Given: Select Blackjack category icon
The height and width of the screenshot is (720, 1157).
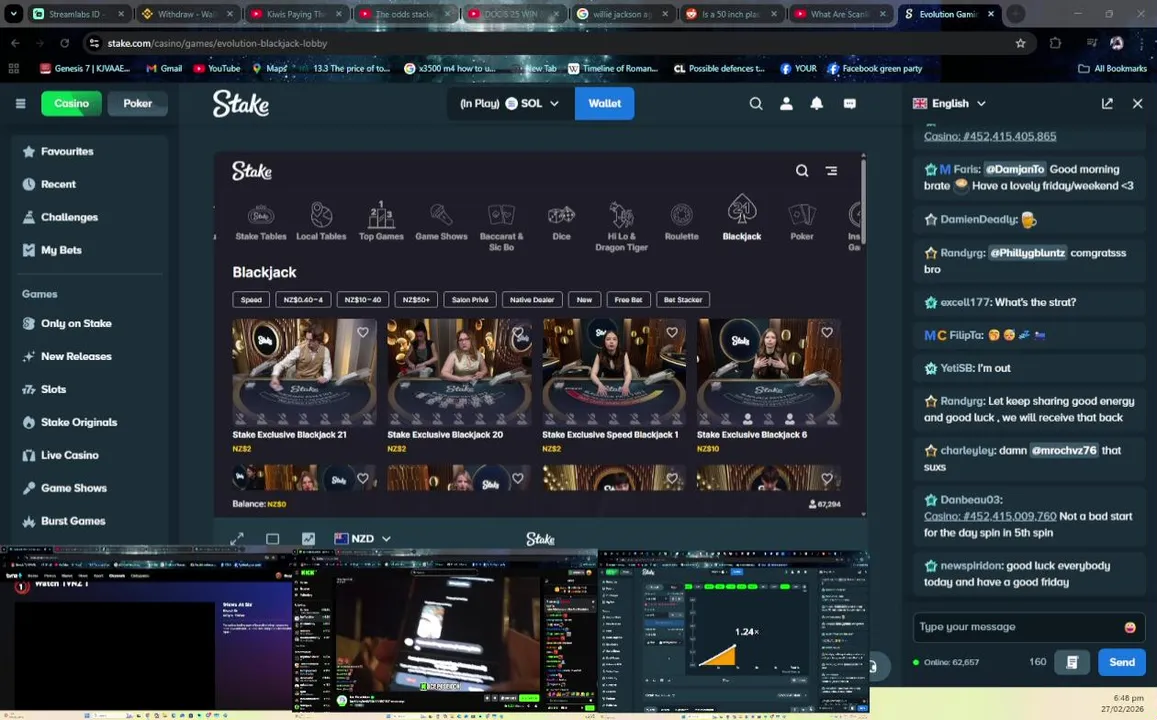Looking at the screenshot, I should (x=742, y=218).
